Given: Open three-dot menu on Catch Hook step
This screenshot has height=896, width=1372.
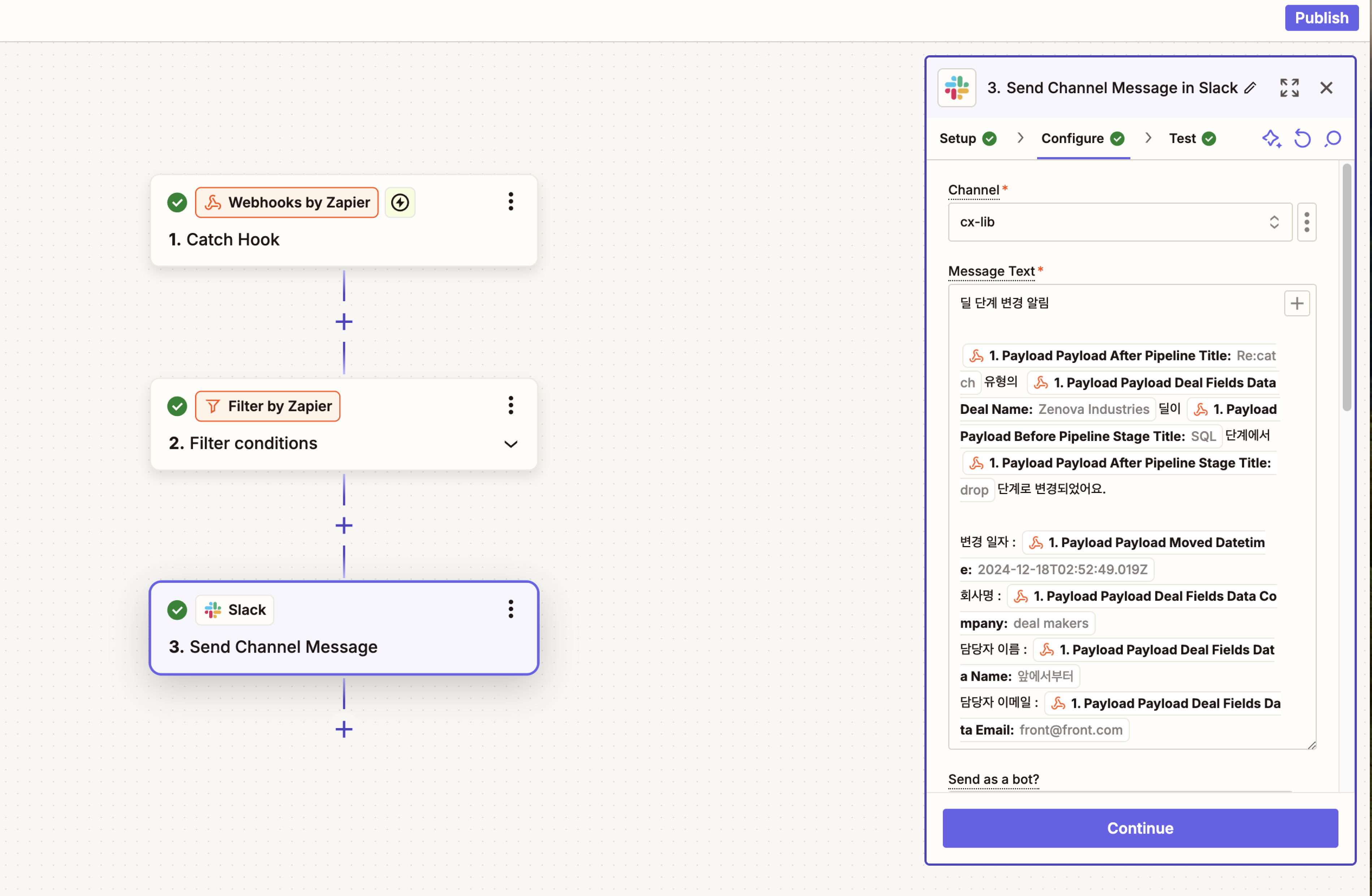Looking at the screenshot, I should point(510,202).
